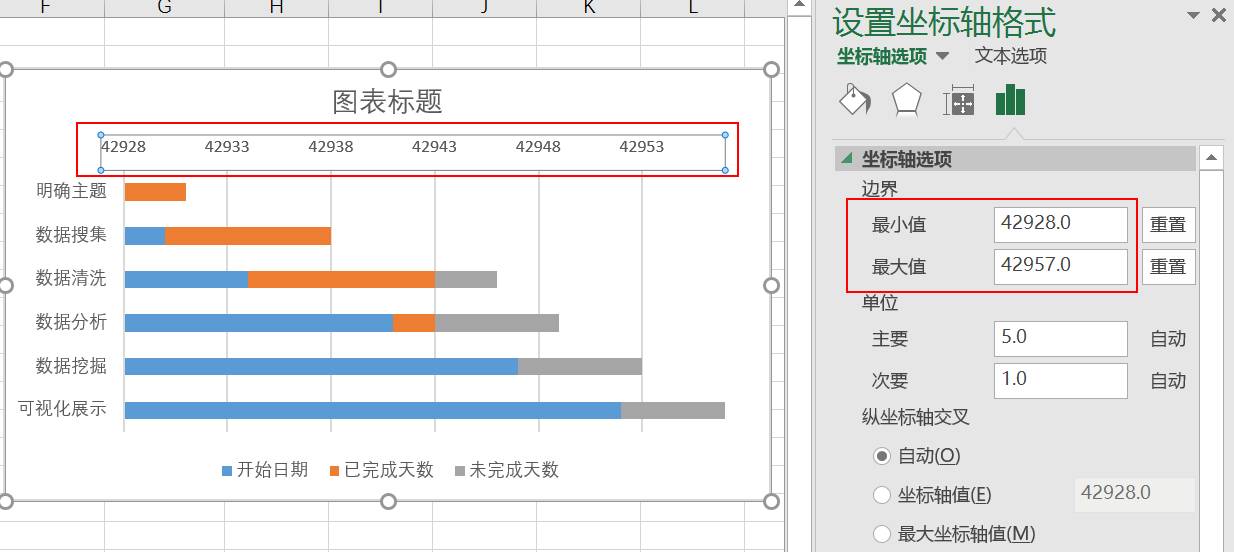Switch to the 坐标轴选项 tab
This screenshot has width=1234, height=552.
pos(882,56)
